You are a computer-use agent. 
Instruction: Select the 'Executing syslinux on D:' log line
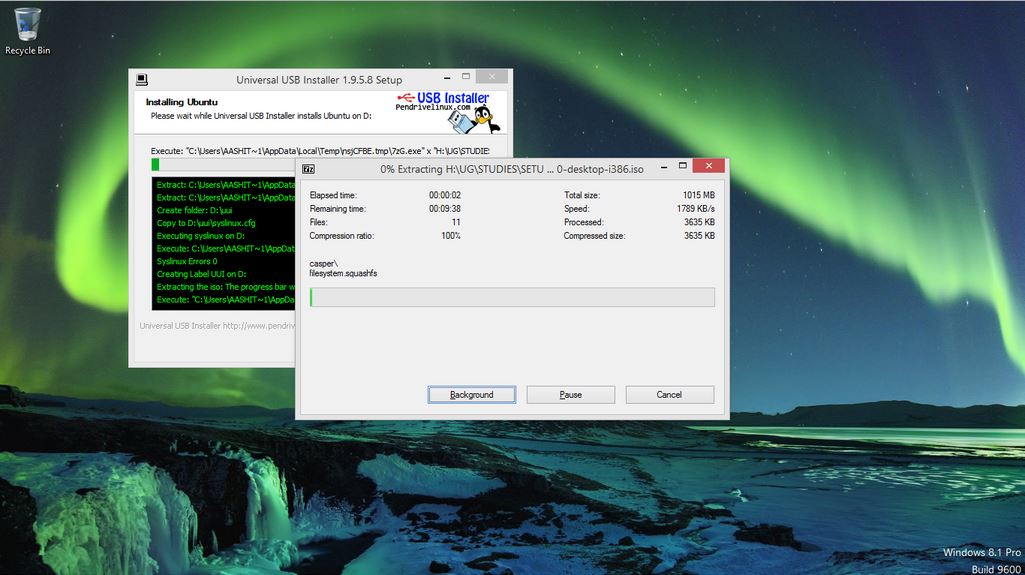click(201, 236)
